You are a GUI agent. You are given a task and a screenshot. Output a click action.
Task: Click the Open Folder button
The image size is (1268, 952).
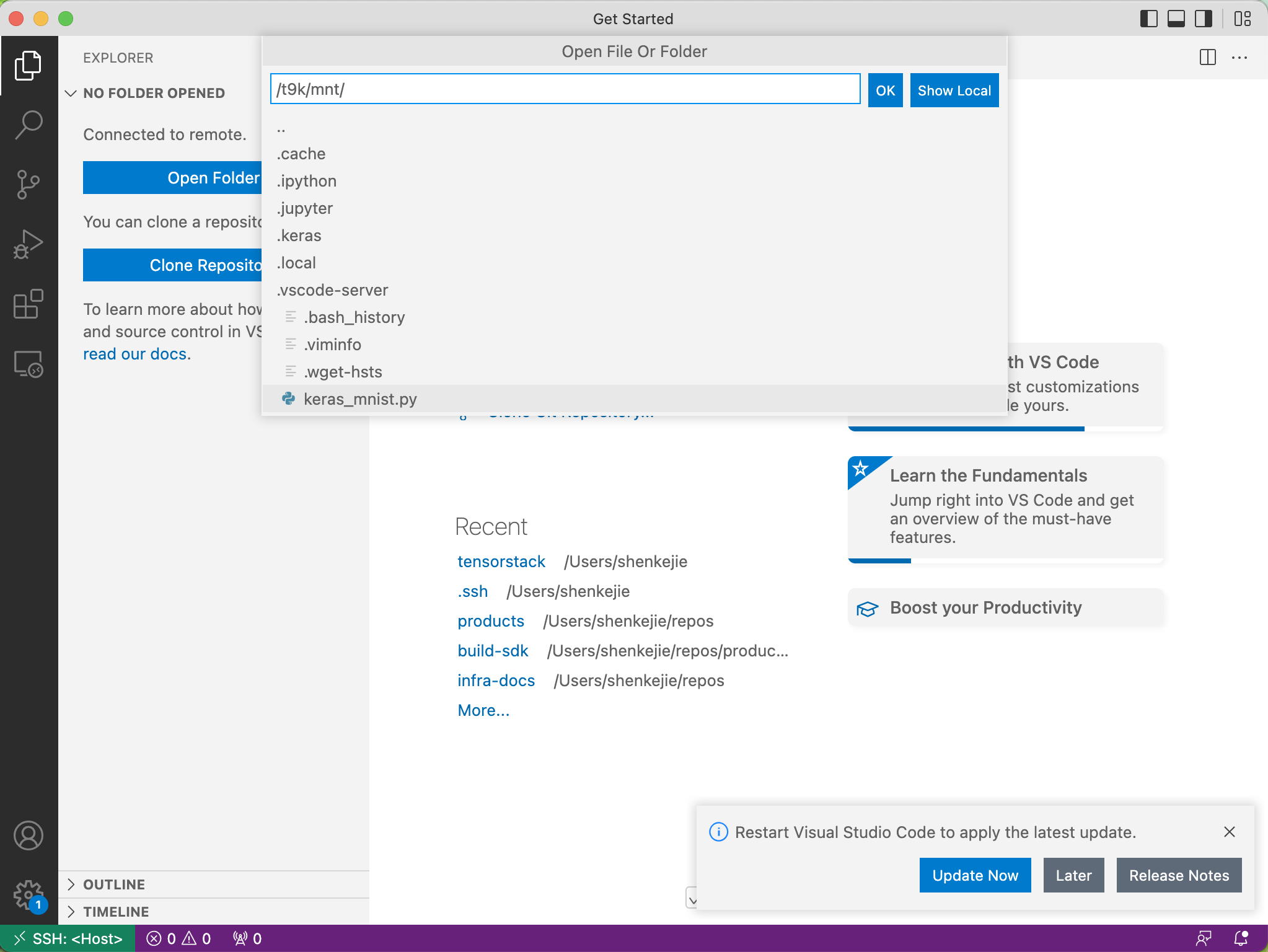pyautogui.click(x=173, y=178)
